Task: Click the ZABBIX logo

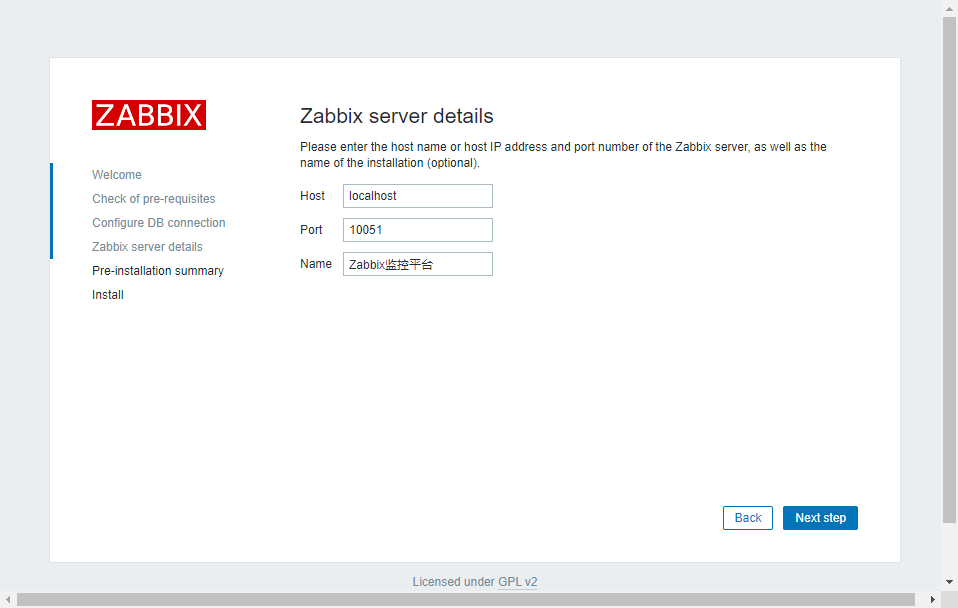Action: [x=149, y=115]
